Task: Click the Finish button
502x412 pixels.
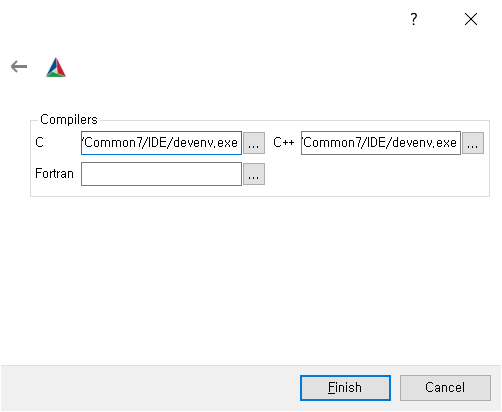Action: click(x=345, y=388)
